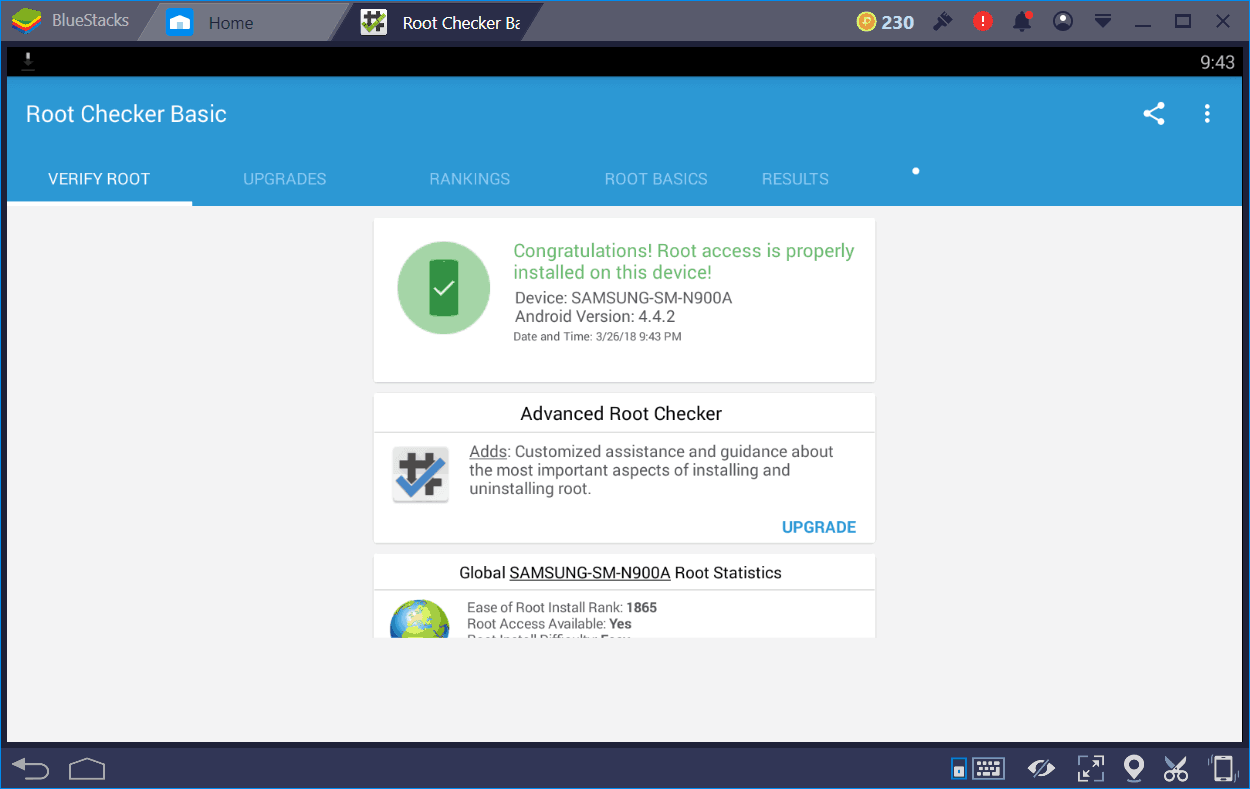Click the download notification icon in status bar

(x=28, y=61)
